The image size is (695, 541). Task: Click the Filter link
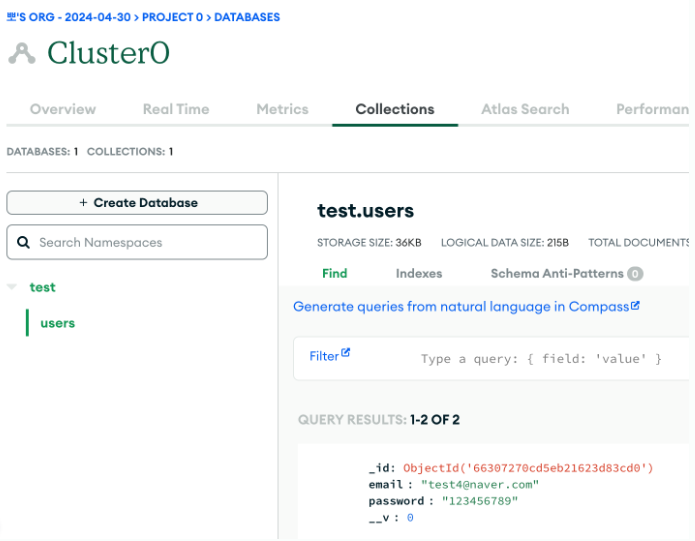coord(324,356)
